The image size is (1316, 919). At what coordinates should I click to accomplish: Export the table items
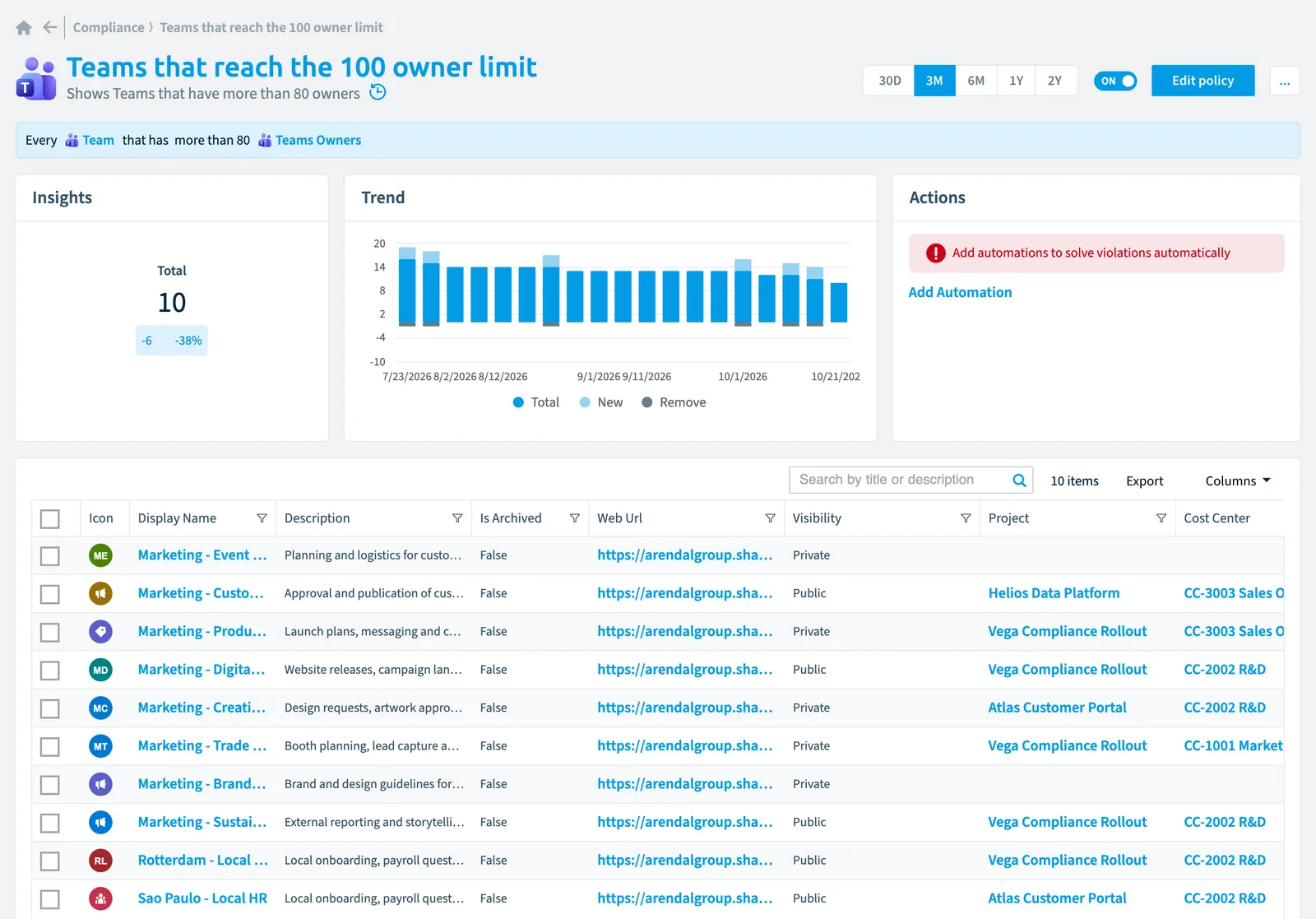pos(1144,481)
